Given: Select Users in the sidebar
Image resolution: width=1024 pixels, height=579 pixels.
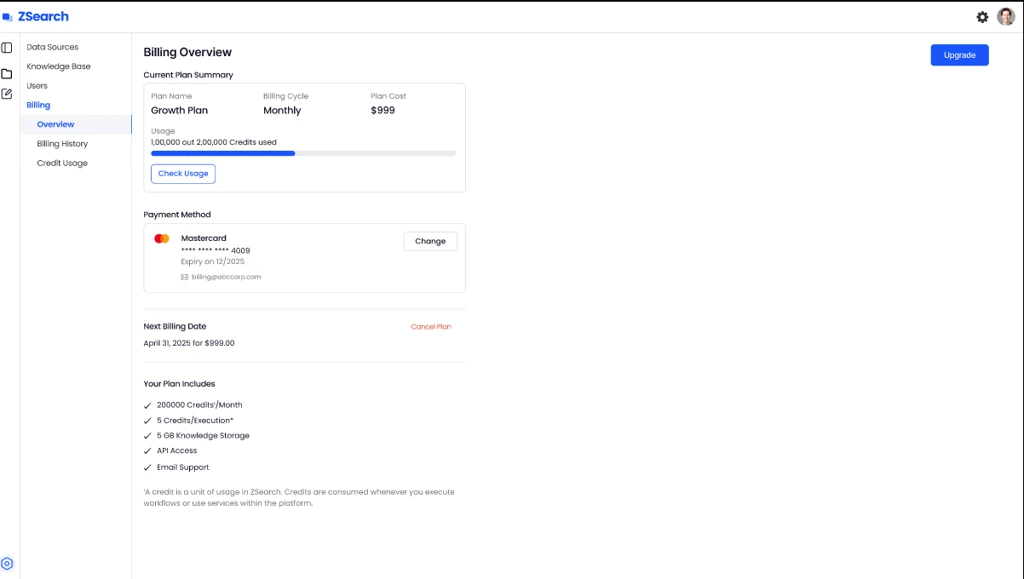Looking at the screenshot, I should pos(37,86).
